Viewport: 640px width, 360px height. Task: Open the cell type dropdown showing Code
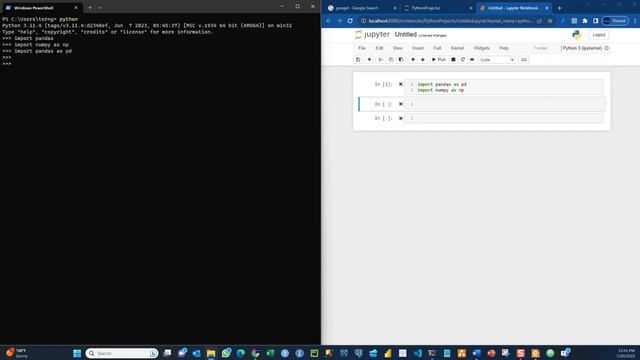point(497,60)
